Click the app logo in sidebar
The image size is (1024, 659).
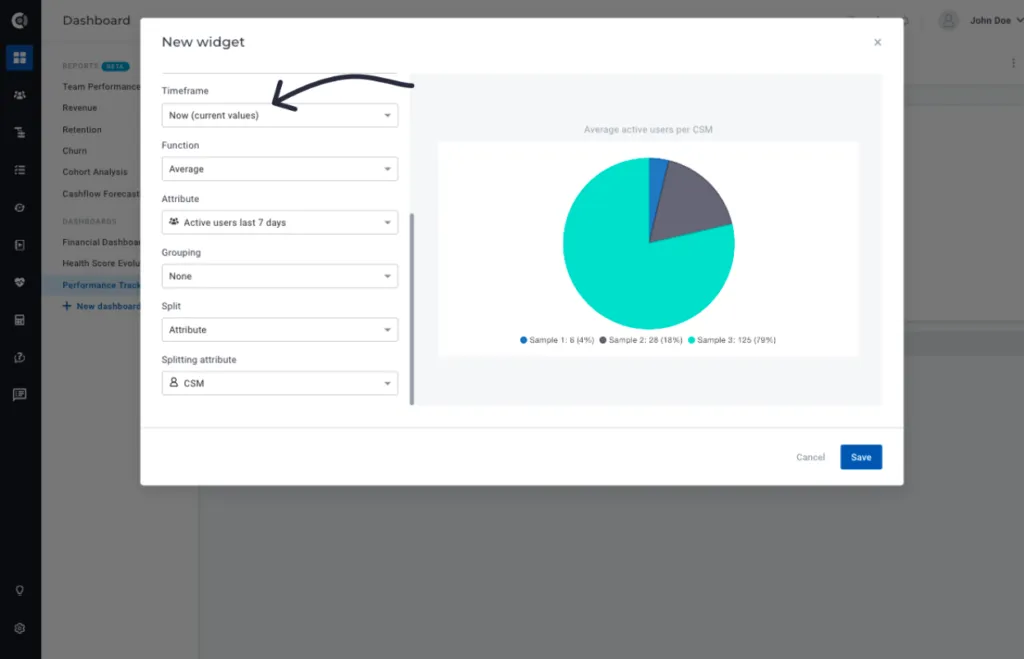[20, 20]
